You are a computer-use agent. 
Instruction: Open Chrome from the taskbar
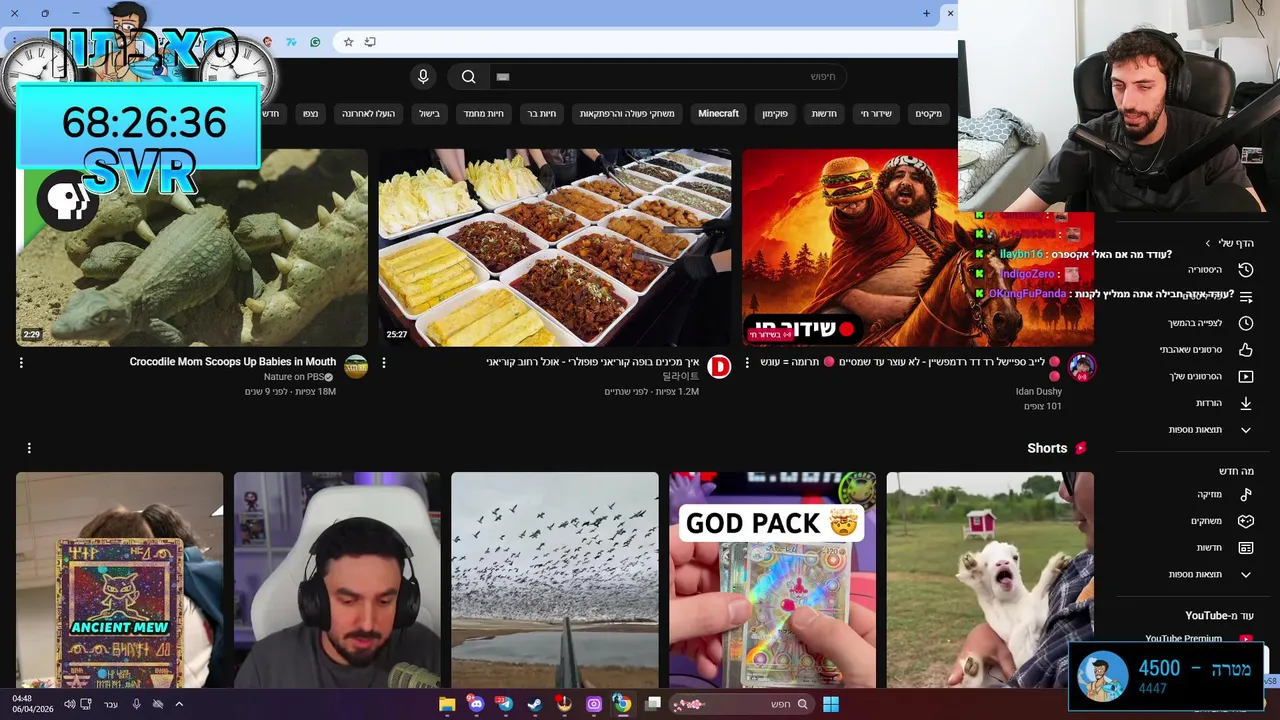click(x=622, y=704)
